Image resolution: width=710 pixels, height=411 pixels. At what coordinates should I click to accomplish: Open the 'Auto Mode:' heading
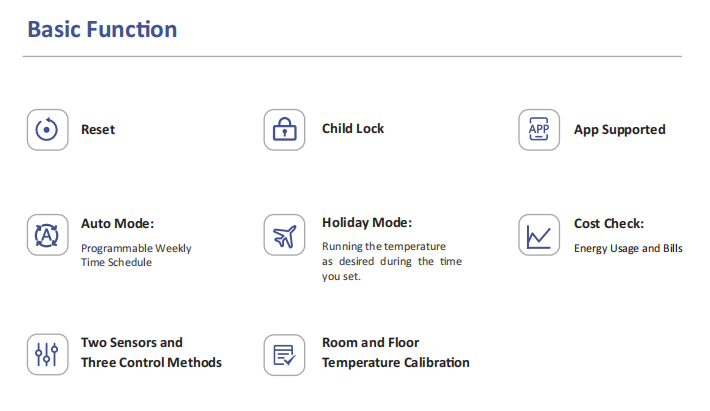(117, 224)
